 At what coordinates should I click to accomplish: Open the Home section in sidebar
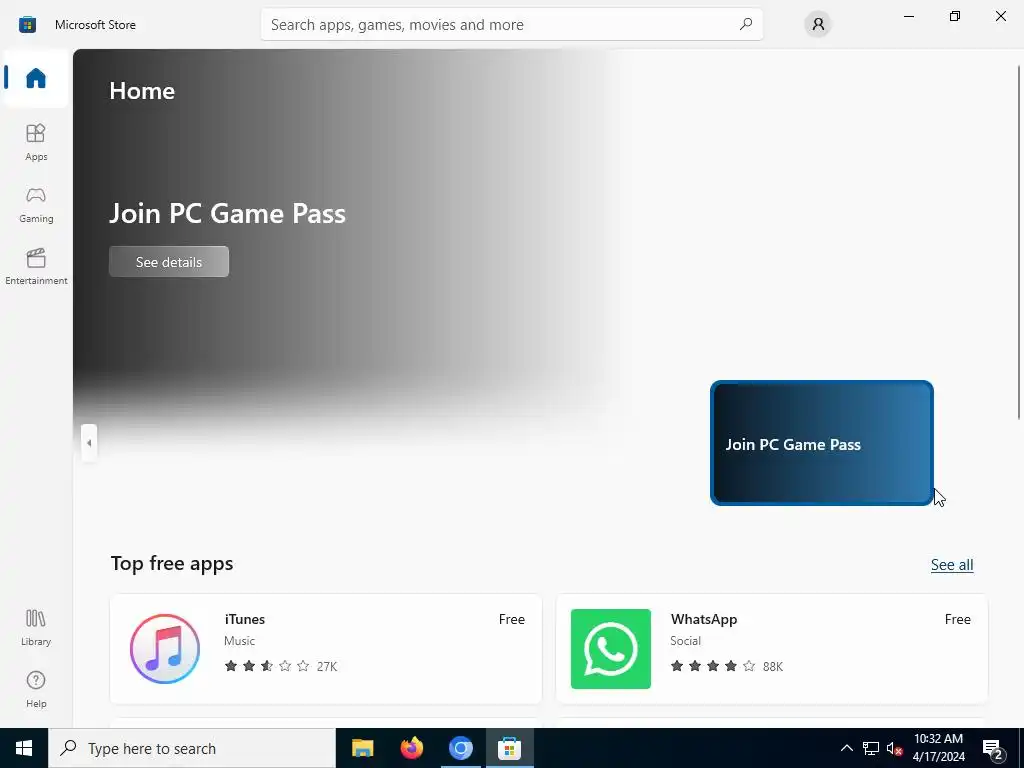pos(36,78)
